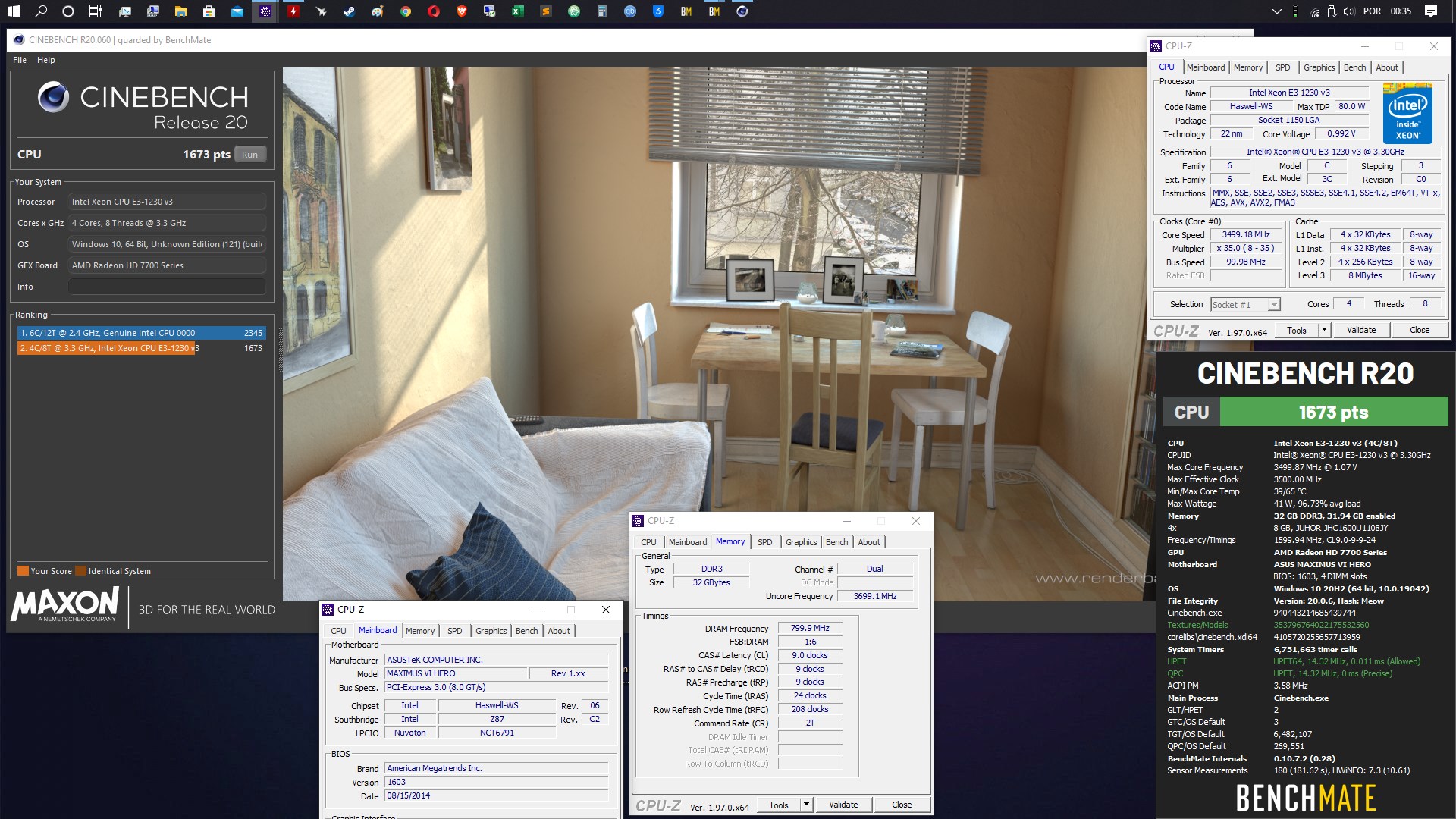1456x819 pixels.
Task: Open About tab in top-right CPU-Z
Action: point(1387,67)
